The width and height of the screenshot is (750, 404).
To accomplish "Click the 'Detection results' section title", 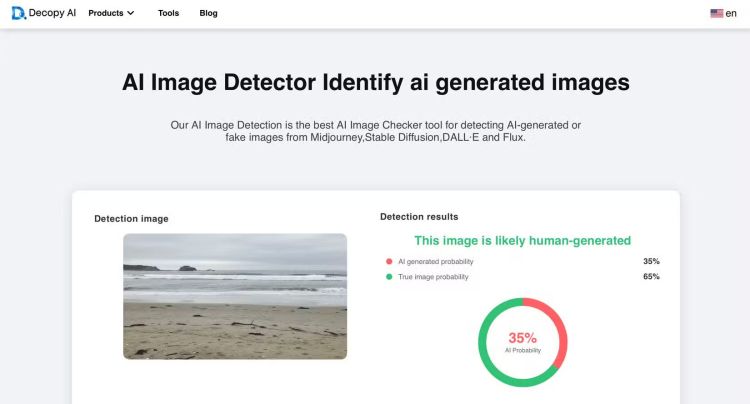I will [x=419, y=216].
